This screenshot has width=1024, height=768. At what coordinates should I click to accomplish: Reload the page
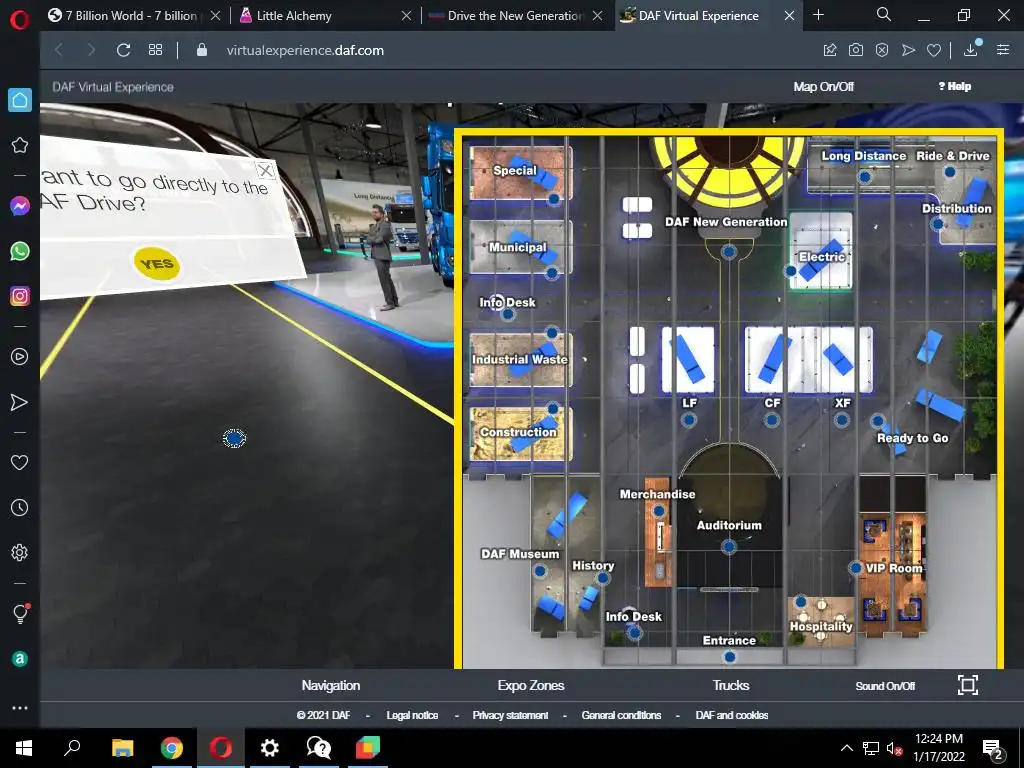[123, 50]
